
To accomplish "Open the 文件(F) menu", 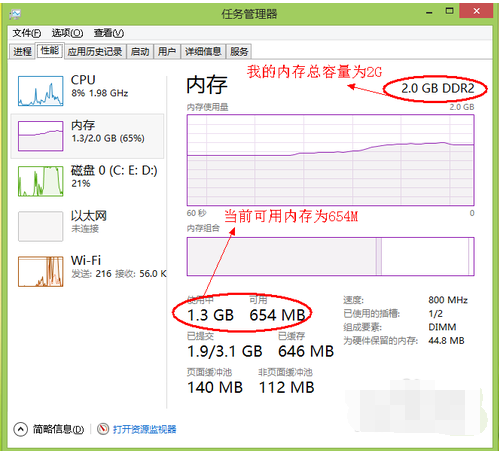I will 27,33.
